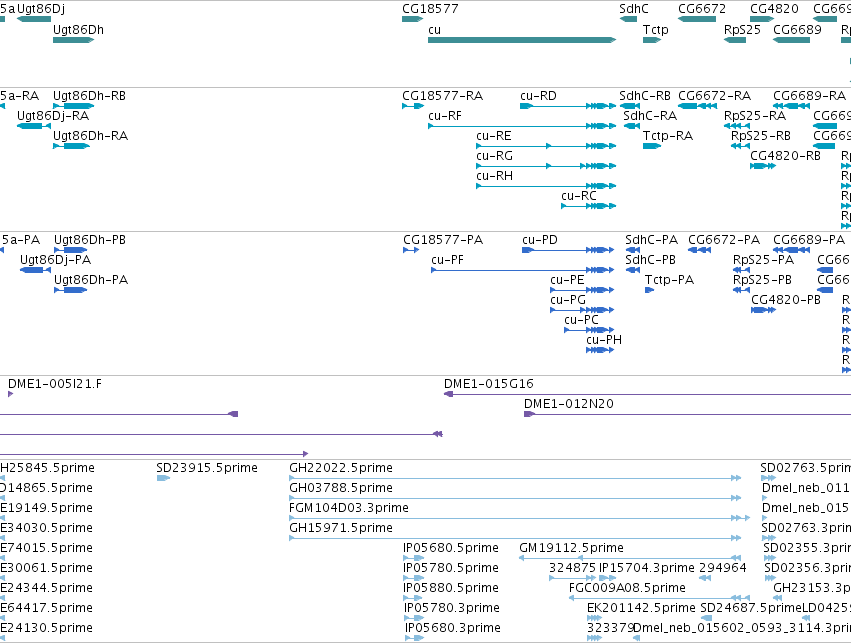Select protein cu-PF
Viewport: 851px width, 643px height.
[x=522, y=270]
